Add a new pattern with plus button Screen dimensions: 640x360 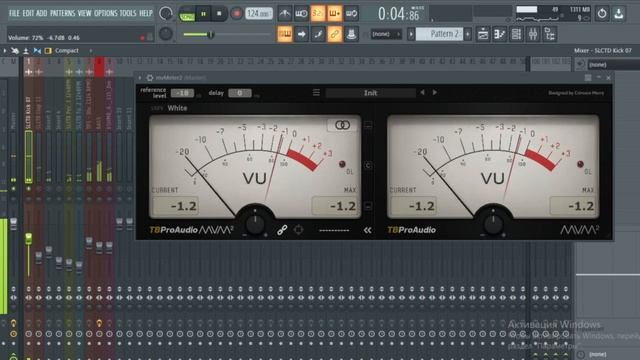pyautogui.click(x=468, y=34)
